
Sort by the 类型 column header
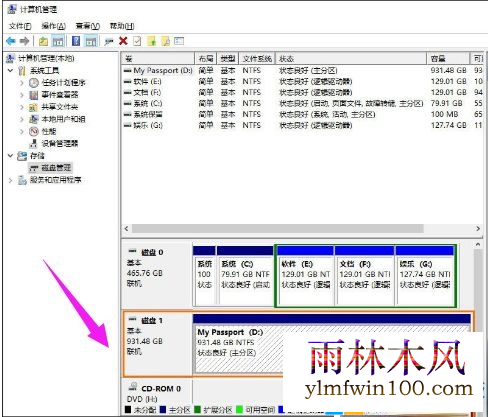(x=228, y=59)
